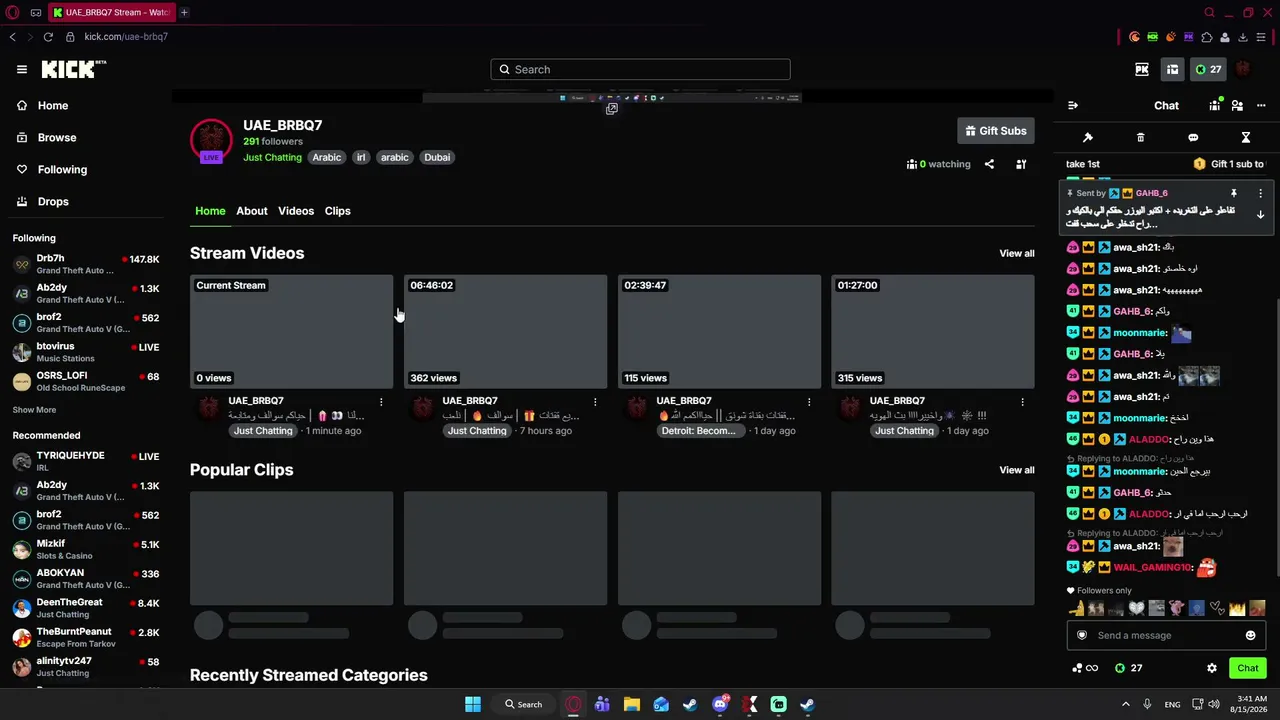Image resolution: width=1280 pixels, height=720 pixels.
Task: Open the 02:39:47 video thumbnail
Action: coord(719,331)
